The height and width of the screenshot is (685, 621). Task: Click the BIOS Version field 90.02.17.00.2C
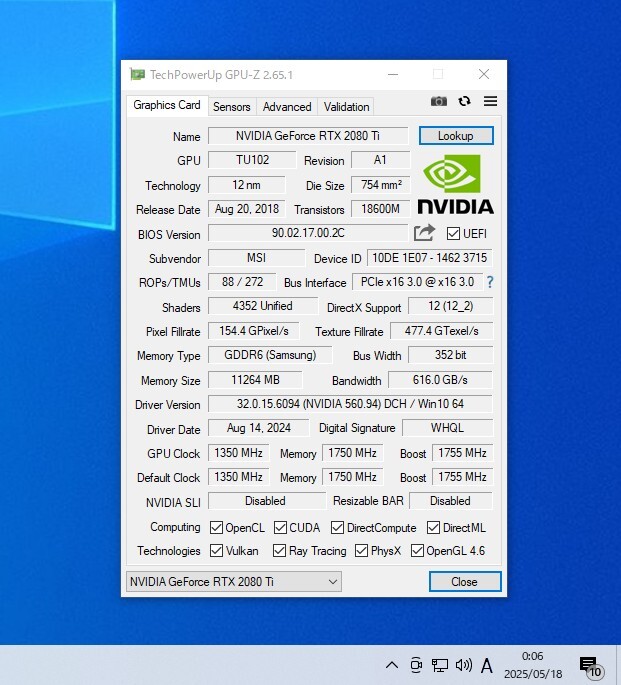[308, 233]
